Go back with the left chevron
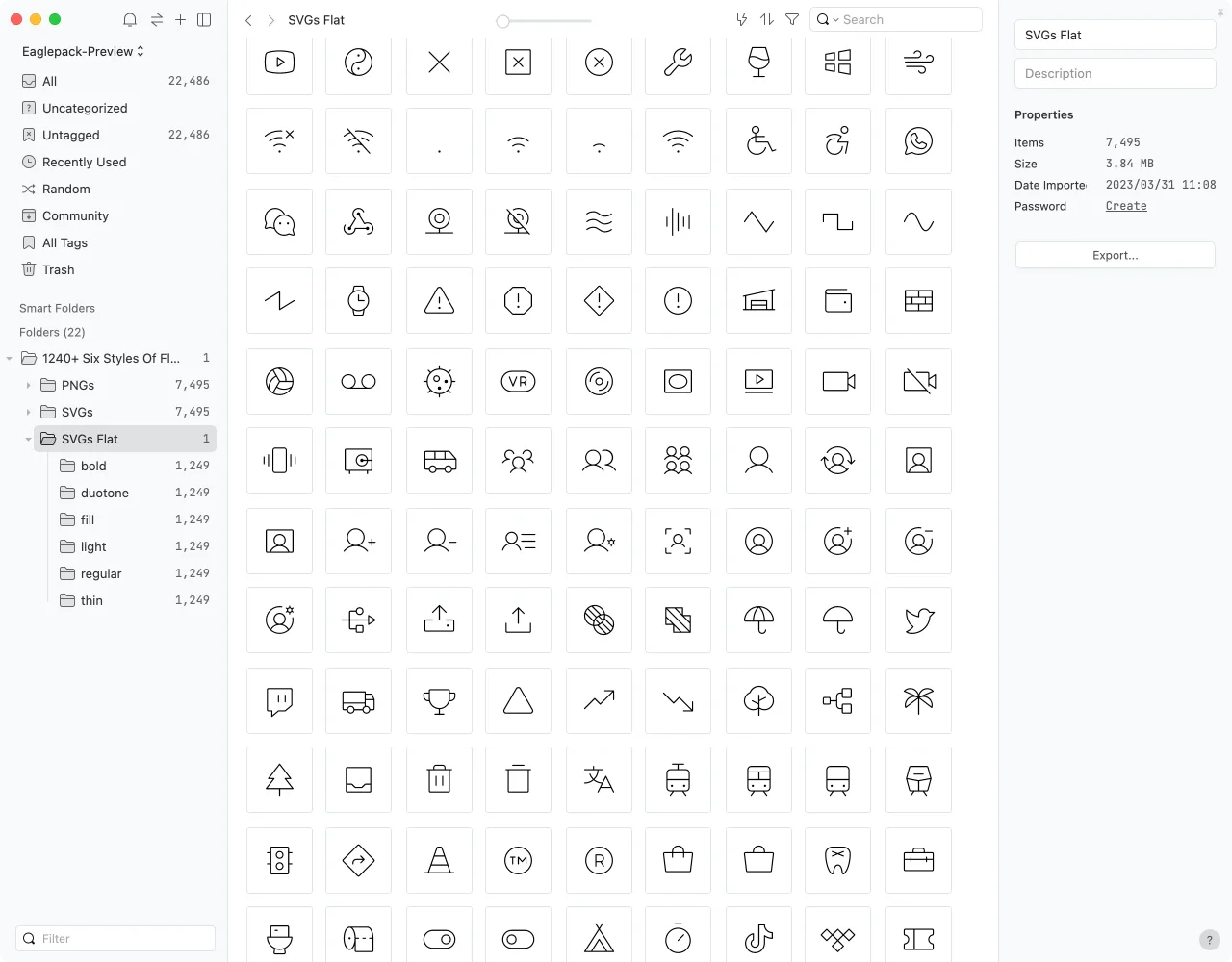Screen dimensions: 1232x962 (x=248, y=20)
